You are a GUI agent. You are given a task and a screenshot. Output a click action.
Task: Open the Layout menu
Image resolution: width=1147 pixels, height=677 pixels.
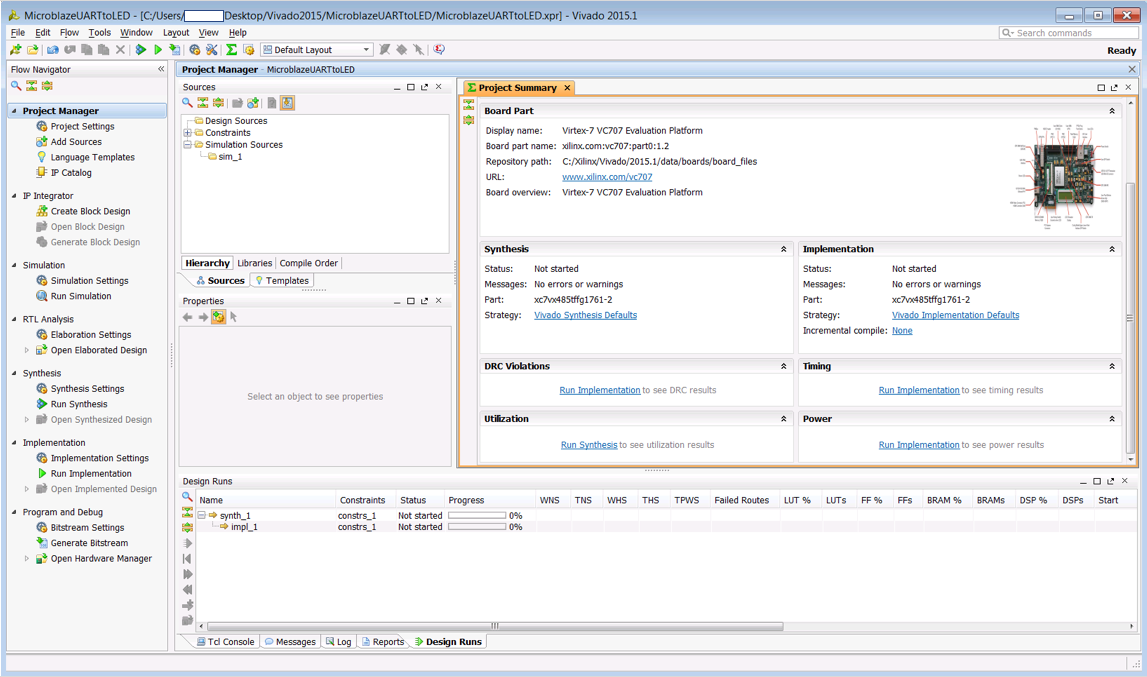[x=176, y=32]
